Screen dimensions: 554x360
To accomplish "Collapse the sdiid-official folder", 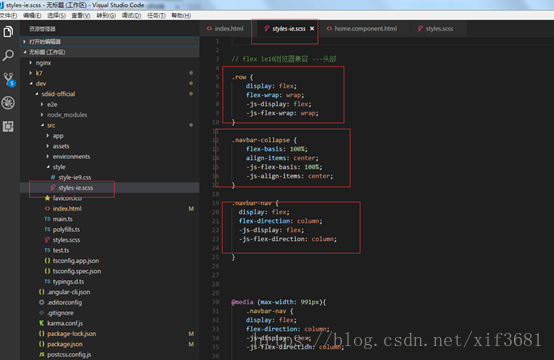I will tap(110, 94).
